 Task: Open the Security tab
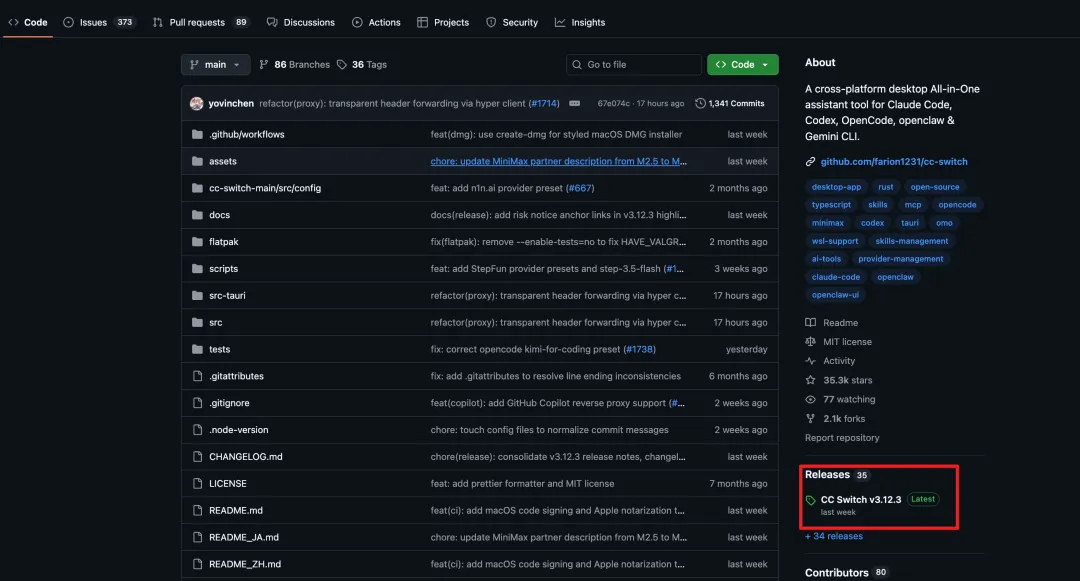coord(512,22)
